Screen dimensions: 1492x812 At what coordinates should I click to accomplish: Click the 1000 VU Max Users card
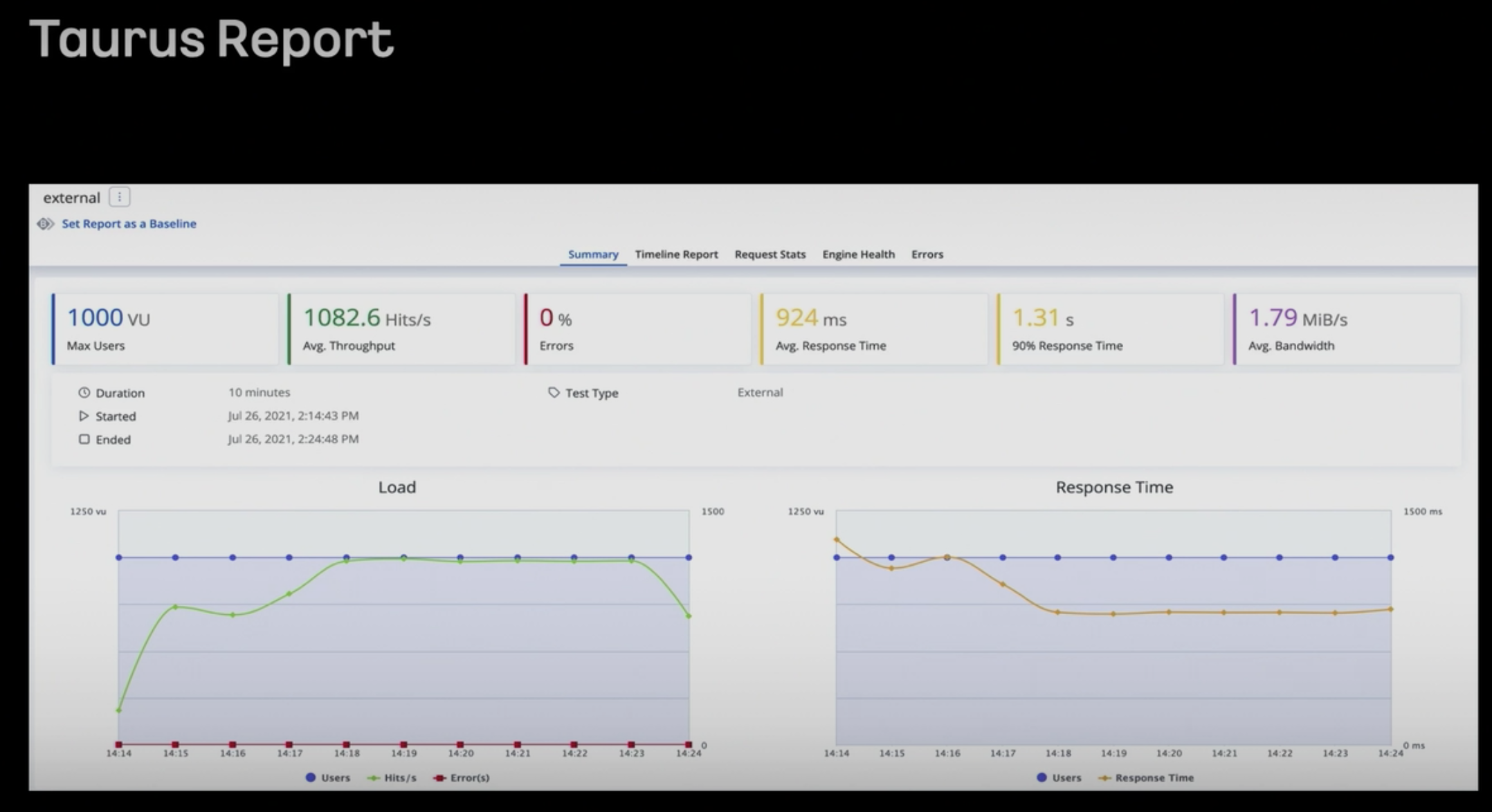[165, 329]
